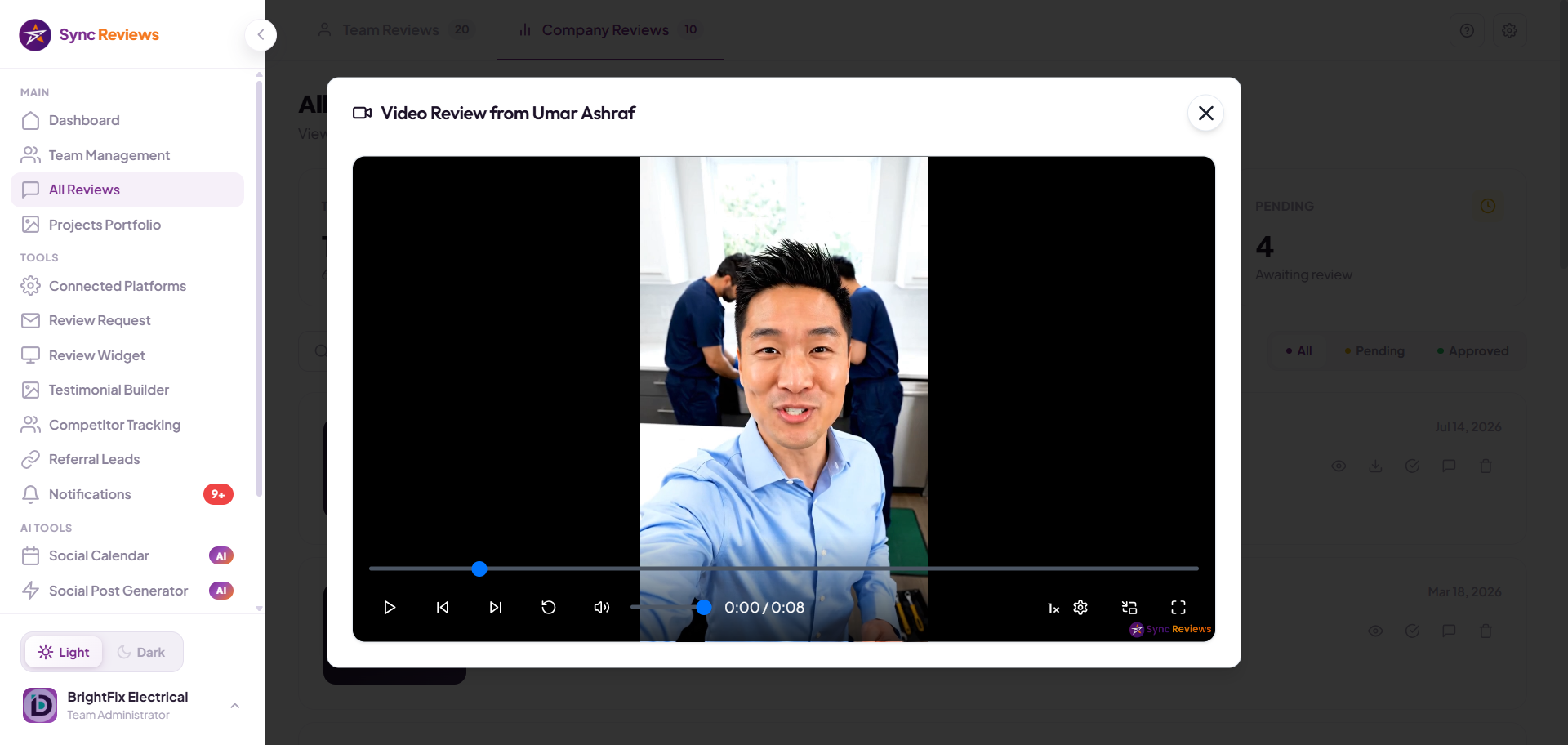The image size is (1568, 745).
Task: Click the BrightFix Electrical avatar
Action: [x=39, y=705]
